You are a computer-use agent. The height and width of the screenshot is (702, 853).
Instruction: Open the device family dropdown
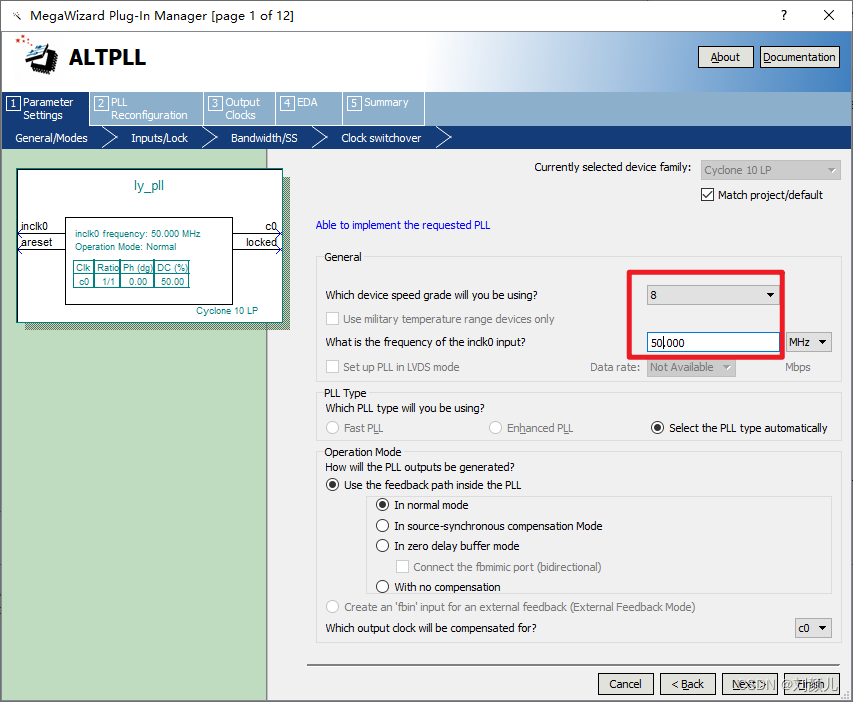tap(770, 170)
